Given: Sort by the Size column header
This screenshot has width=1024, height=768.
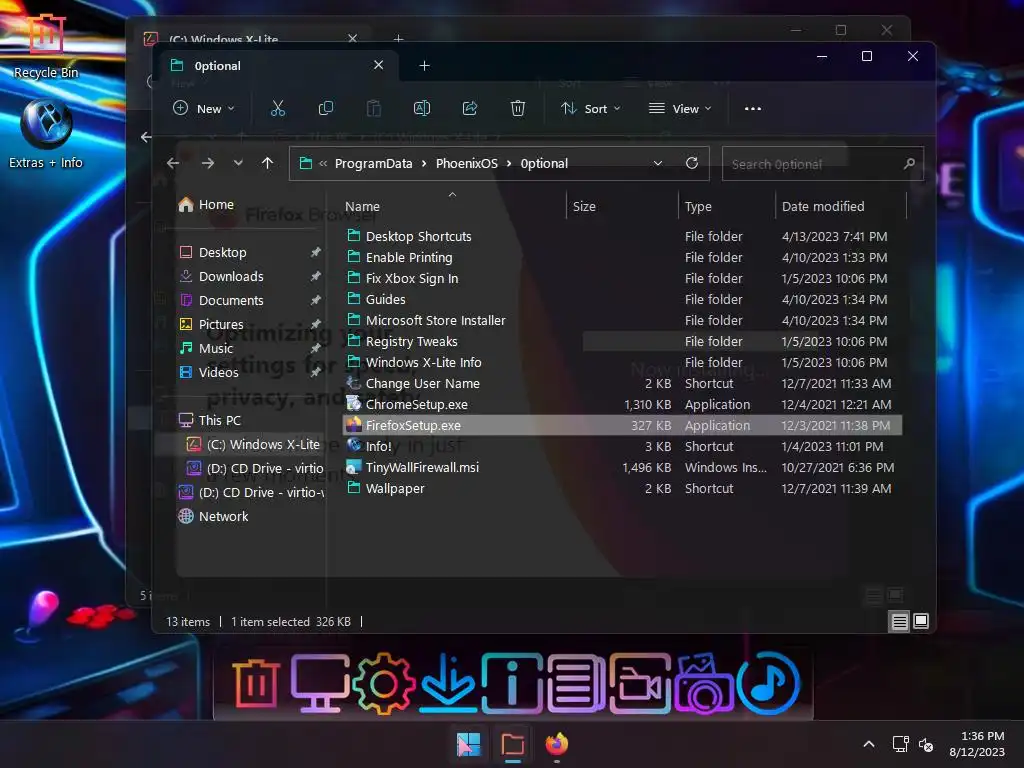Looking at the screenshot, I should coord(584,206).
